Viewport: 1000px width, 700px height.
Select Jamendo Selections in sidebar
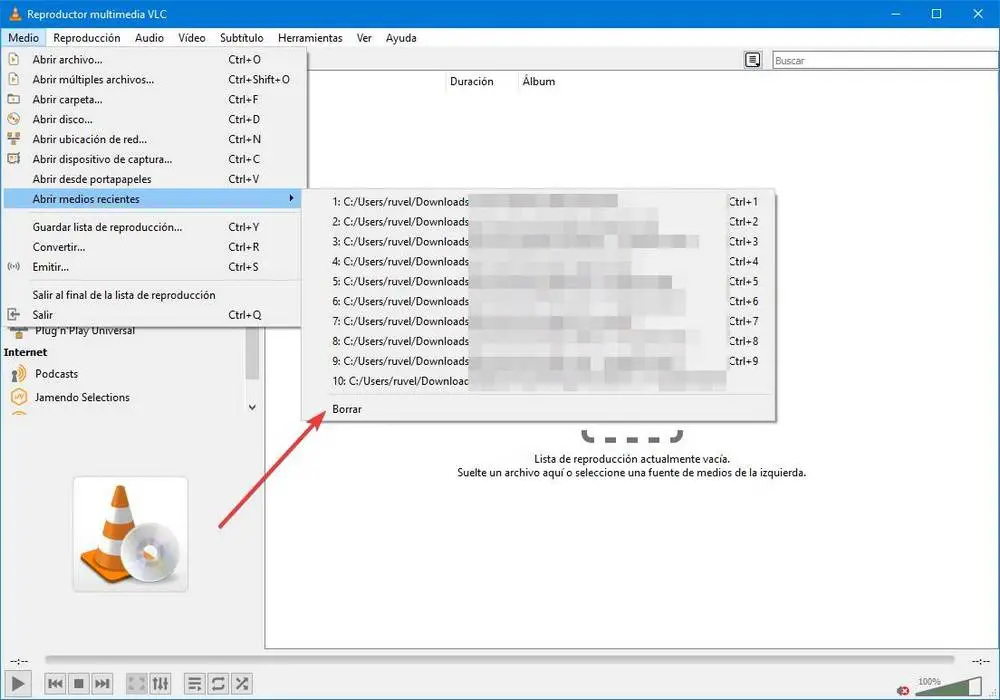coord(82,397)
